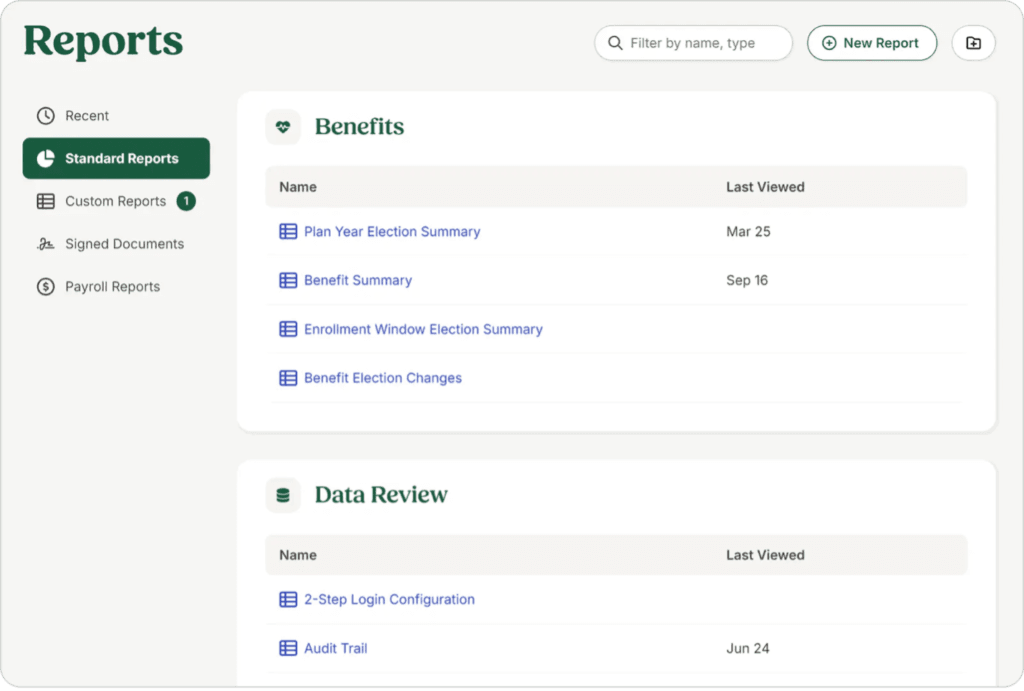
Task: Open the Enrollment Window Election Summary report
Action: click(422, 329)
